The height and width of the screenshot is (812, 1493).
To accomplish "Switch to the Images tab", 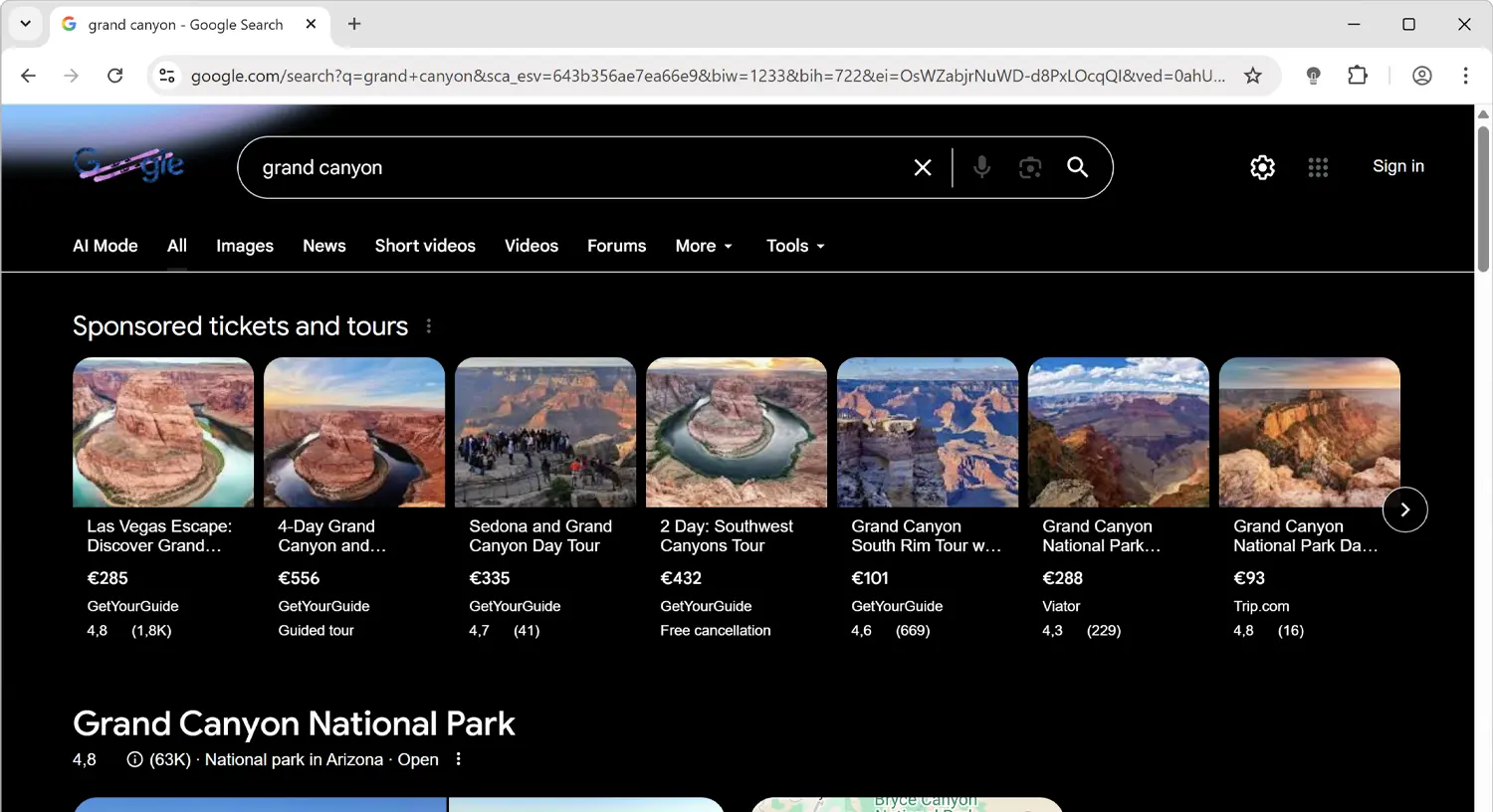I will (x=244, y=246).
